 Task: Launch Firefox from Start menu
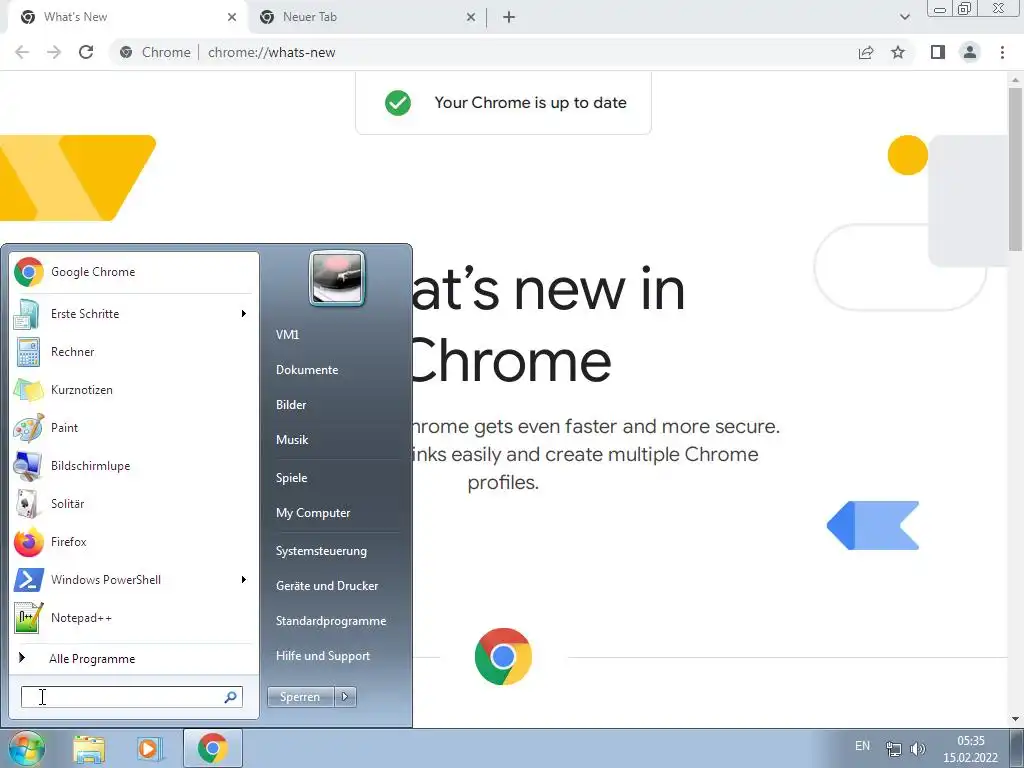click(133, 541)
